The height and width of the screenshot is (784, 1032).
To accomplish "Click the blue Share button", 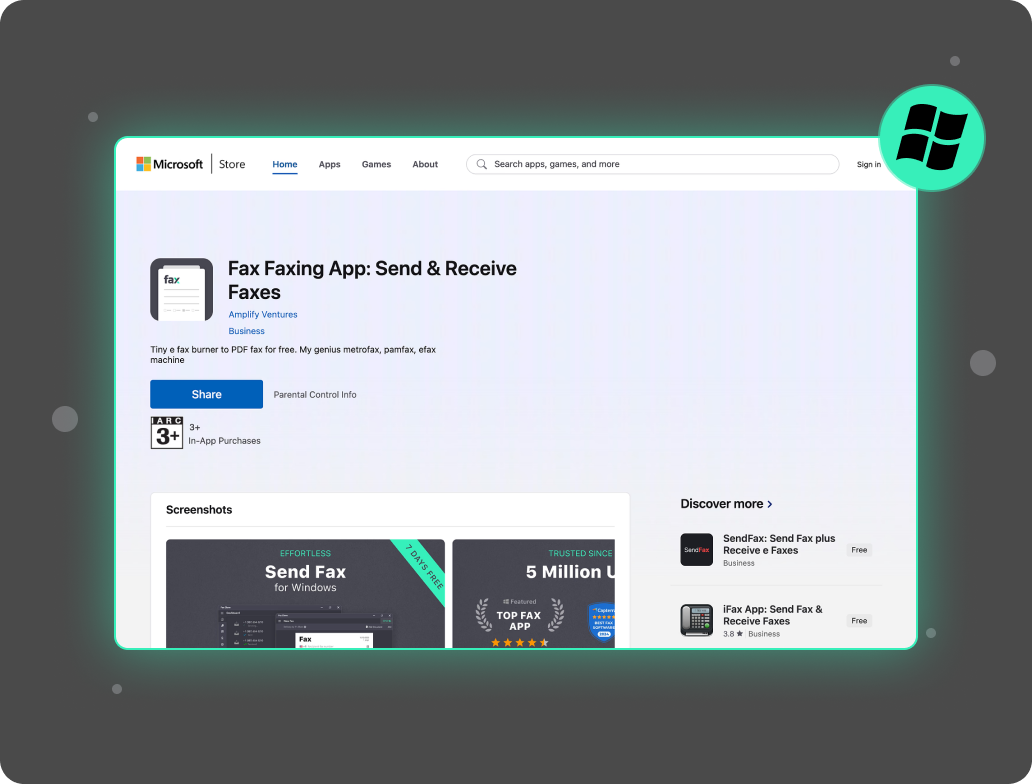I will tap(207, 394).
